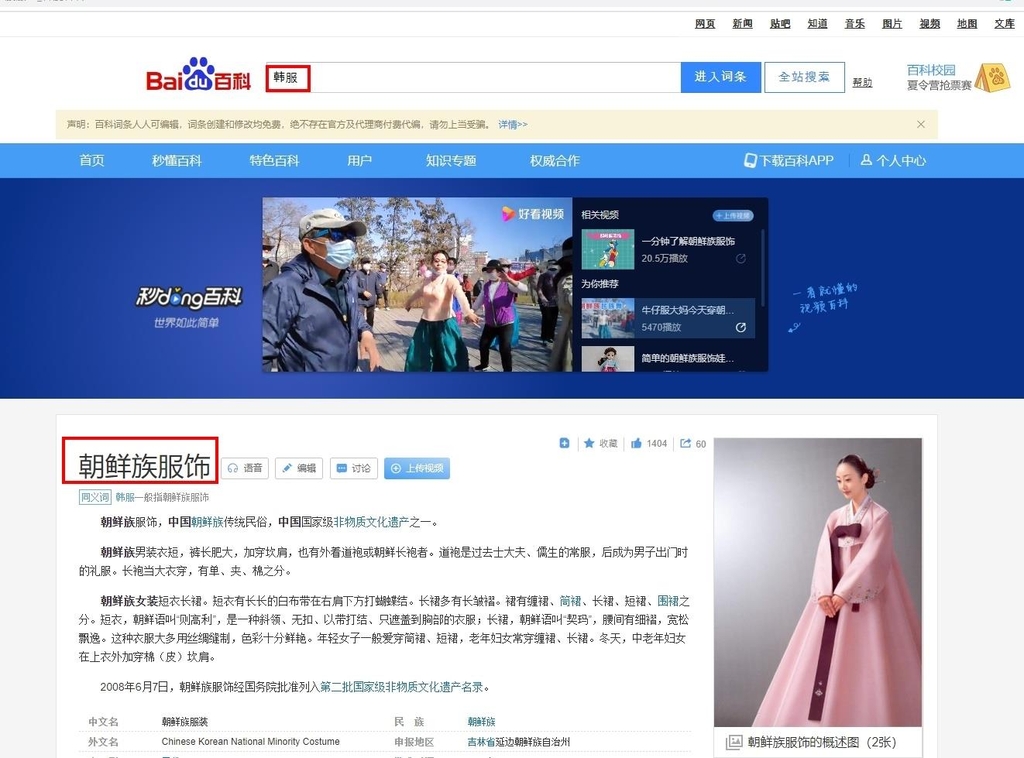Open the 帮助 help link
Screen dimensions: 1024x758
pos(862,82)
